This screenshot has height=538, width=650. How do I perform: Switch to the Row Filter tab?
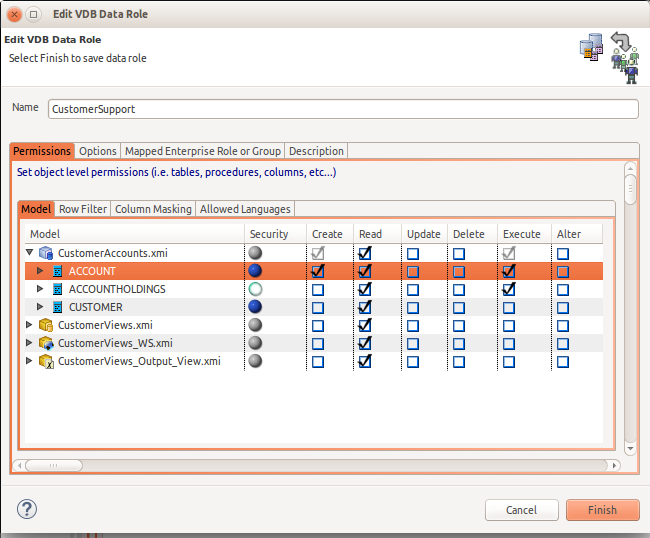[83, 209]
